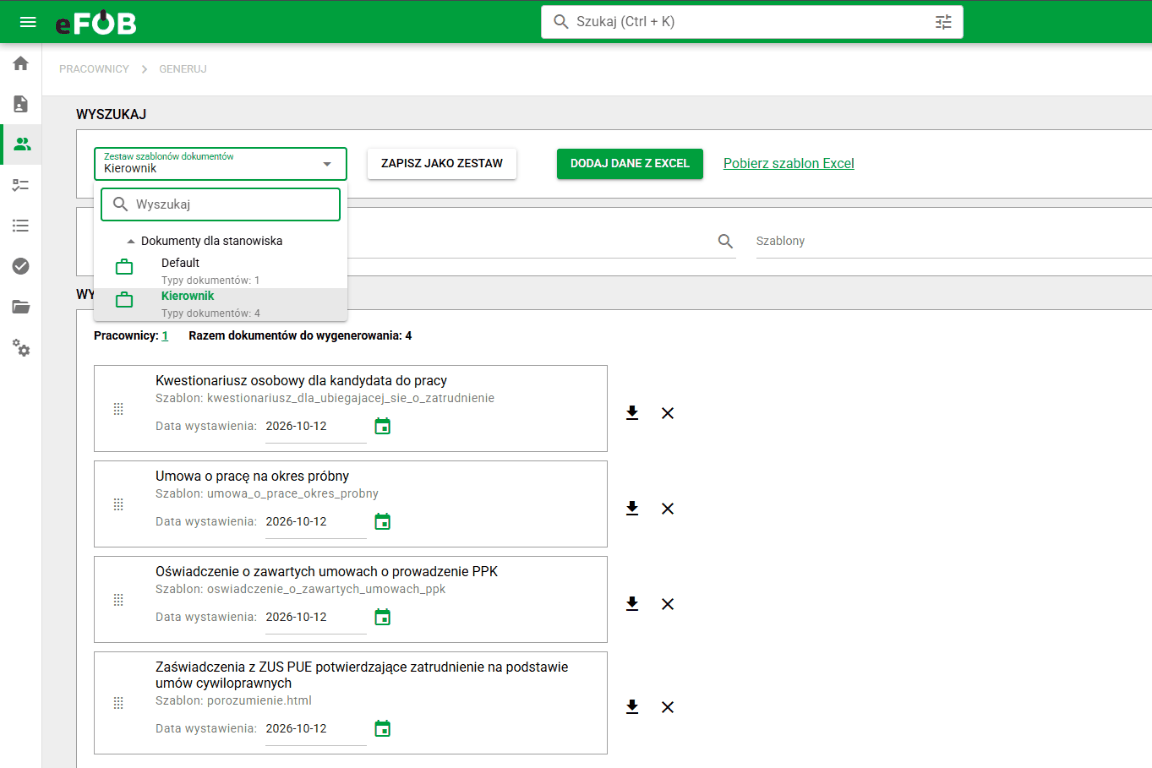Select Default template set
The width and height of the screenshot is (1152, 768).
tap(220, 270)
